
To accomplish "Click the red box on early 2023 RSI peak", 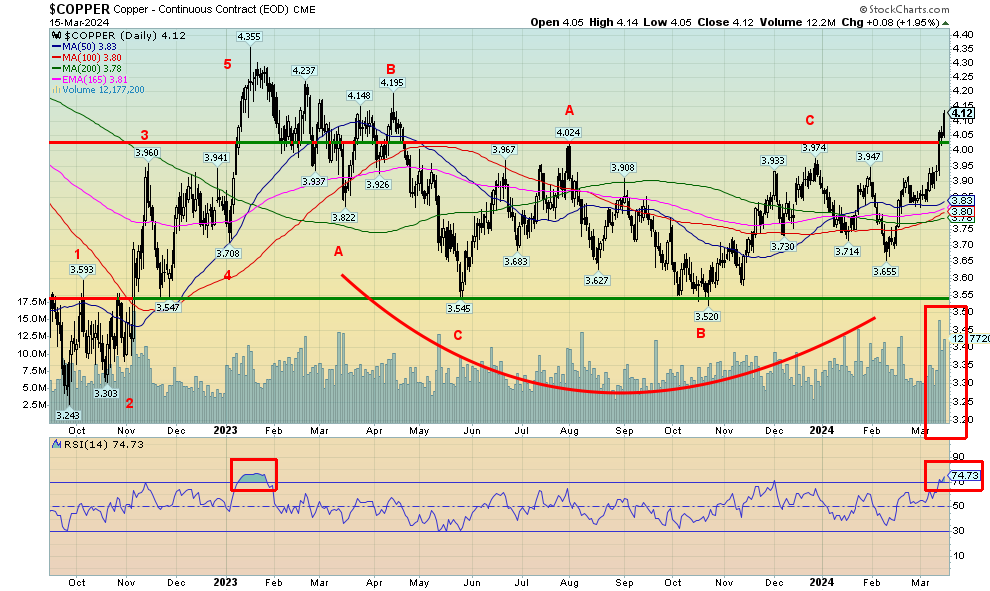I will click(253, 475).
